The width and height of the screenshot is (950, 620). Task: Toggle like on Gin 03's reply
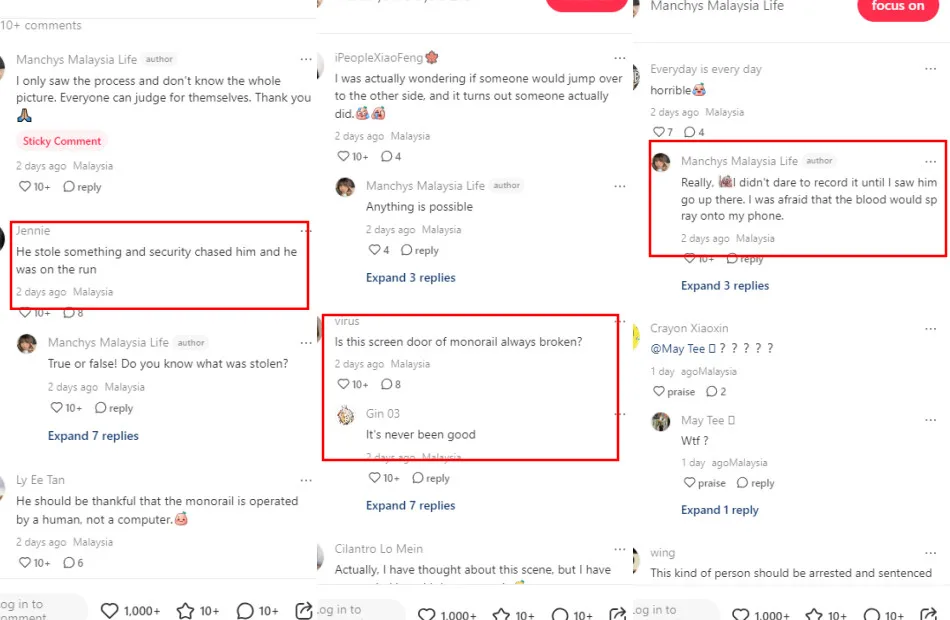374,478
